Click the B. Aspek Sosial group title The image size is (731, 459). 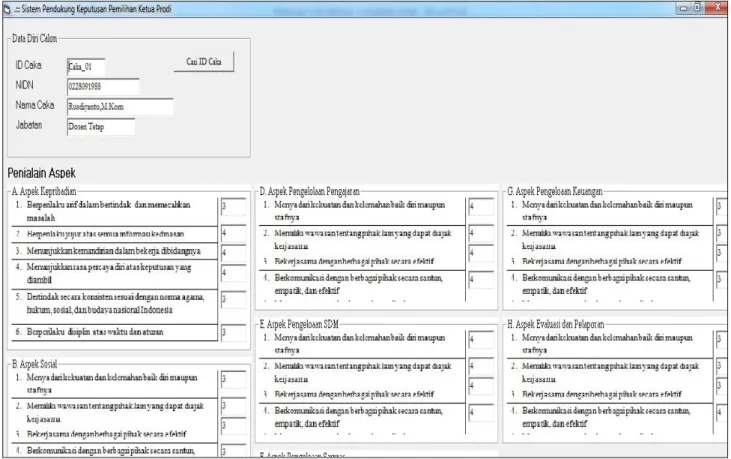point(34,364)
